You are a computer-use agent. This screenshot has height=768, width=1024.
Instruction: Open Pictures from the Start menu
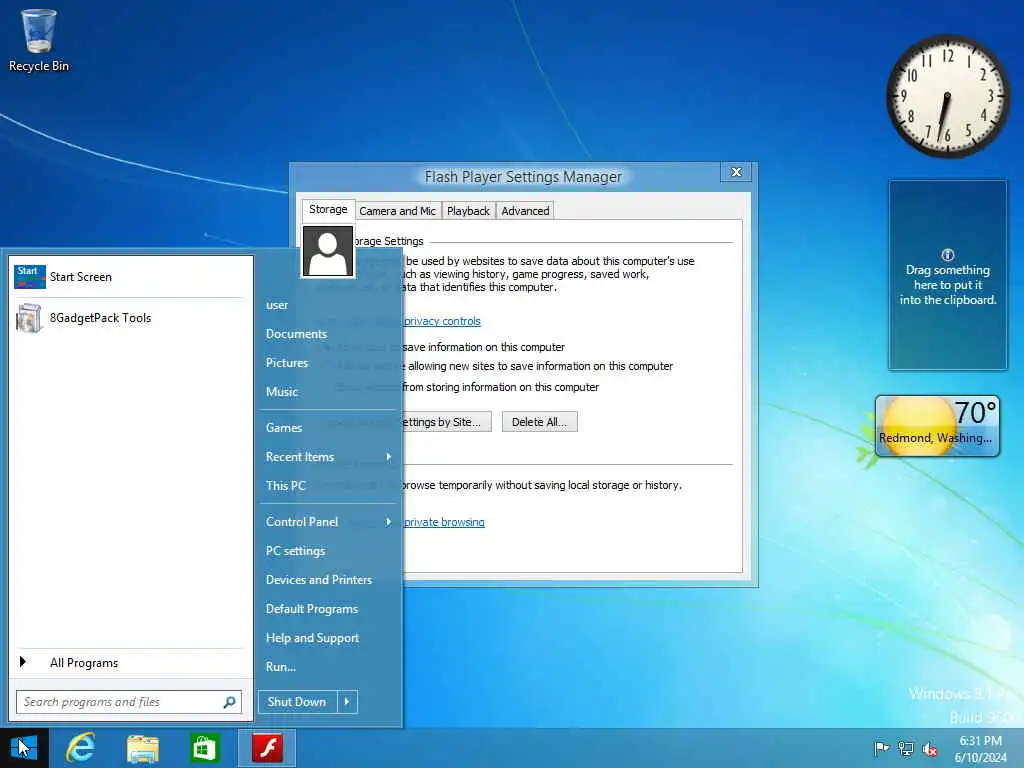287,362
